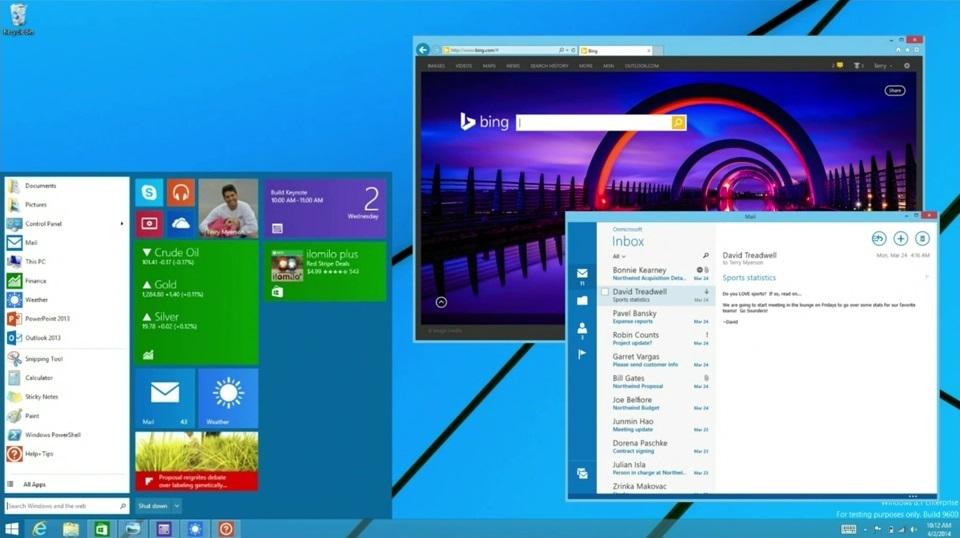Click the Bing search box
Screen dimensions: 960x538
pyautogui.click(x=594, y=122)
